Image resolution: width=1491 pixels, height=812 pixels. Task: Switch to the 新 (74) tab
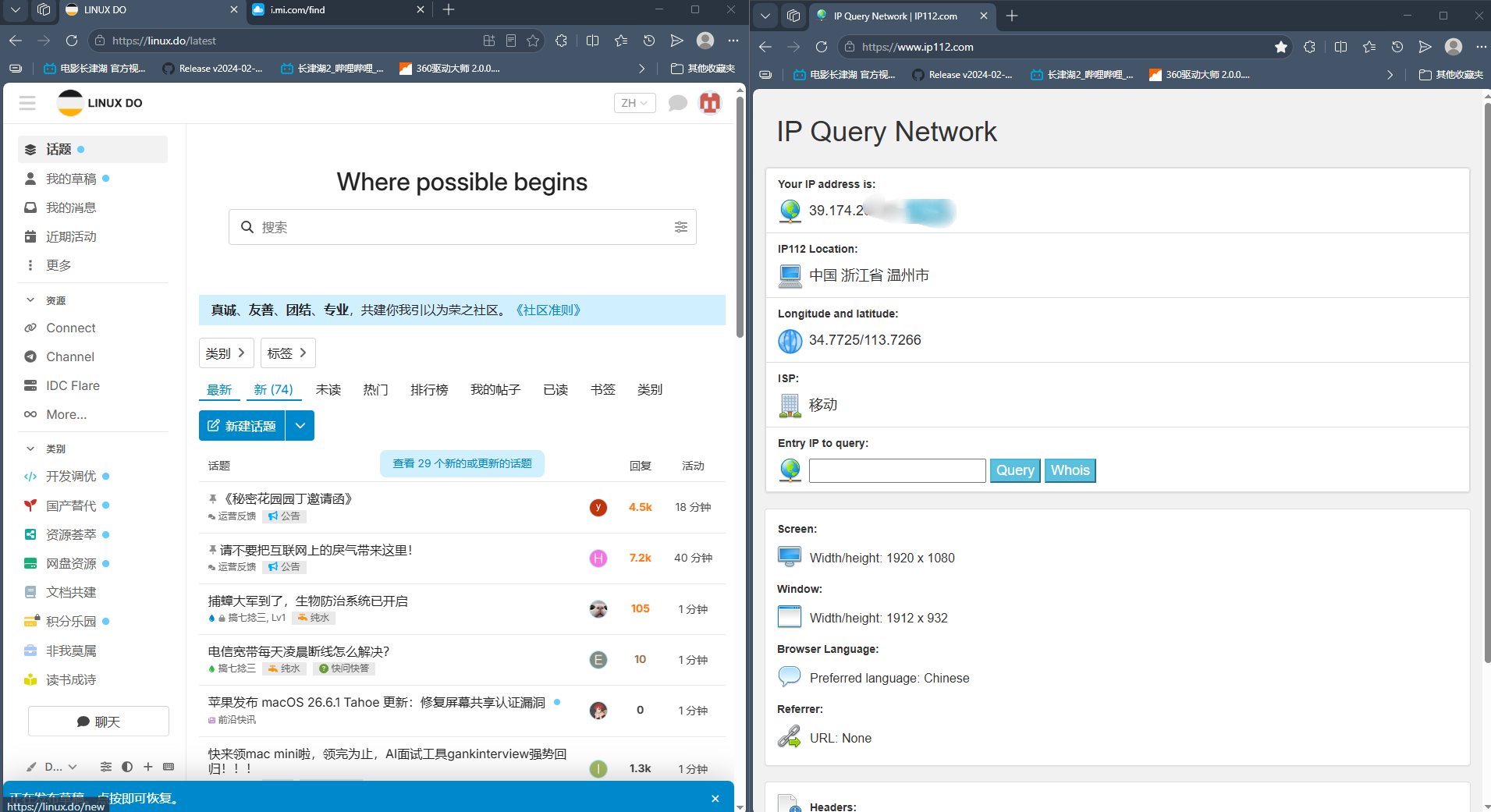click(x=274, y=389)
